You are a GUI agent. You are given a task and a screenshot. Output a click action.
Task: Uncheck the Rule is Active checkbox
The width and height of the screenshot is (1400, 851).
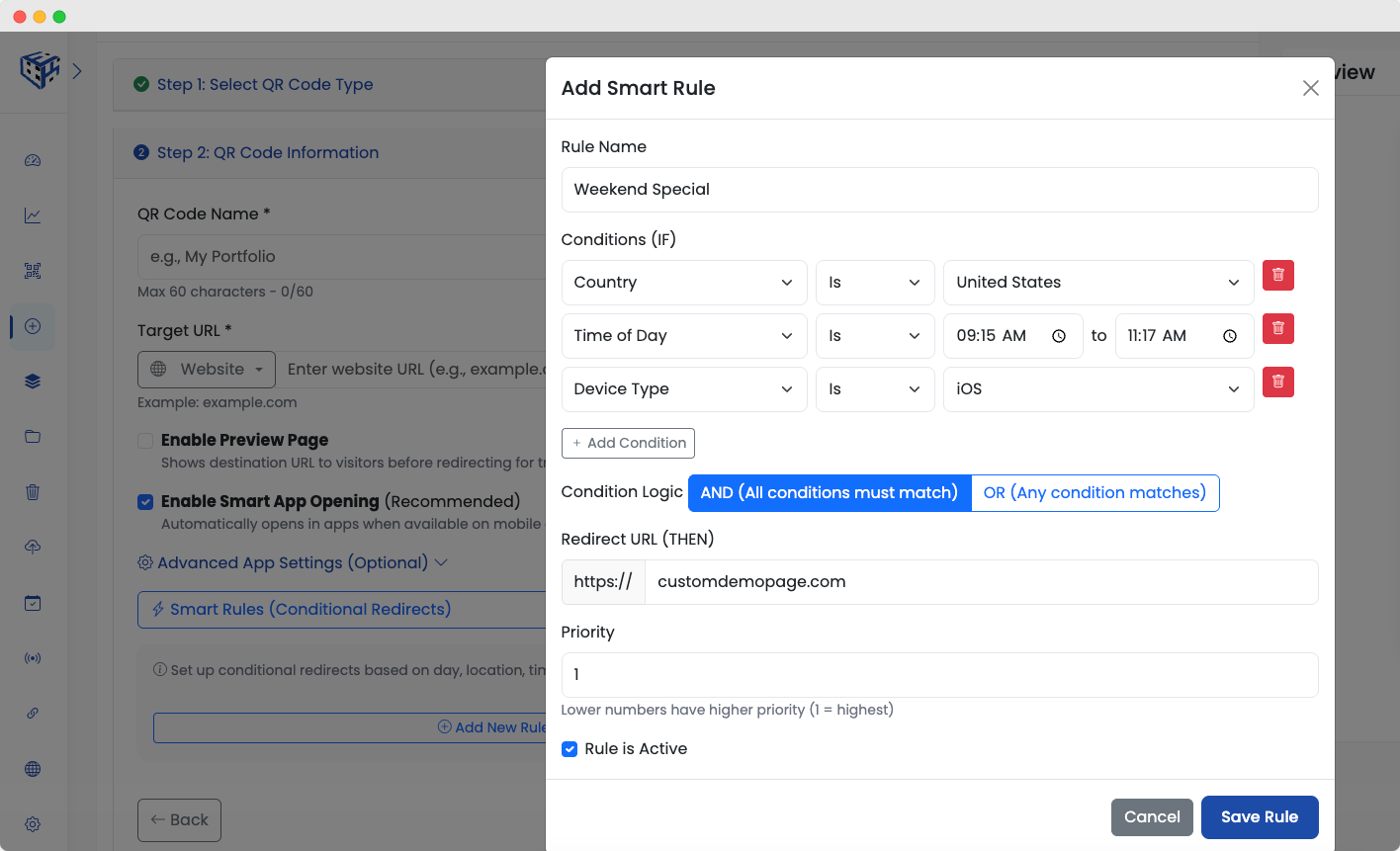pos(569,749)
